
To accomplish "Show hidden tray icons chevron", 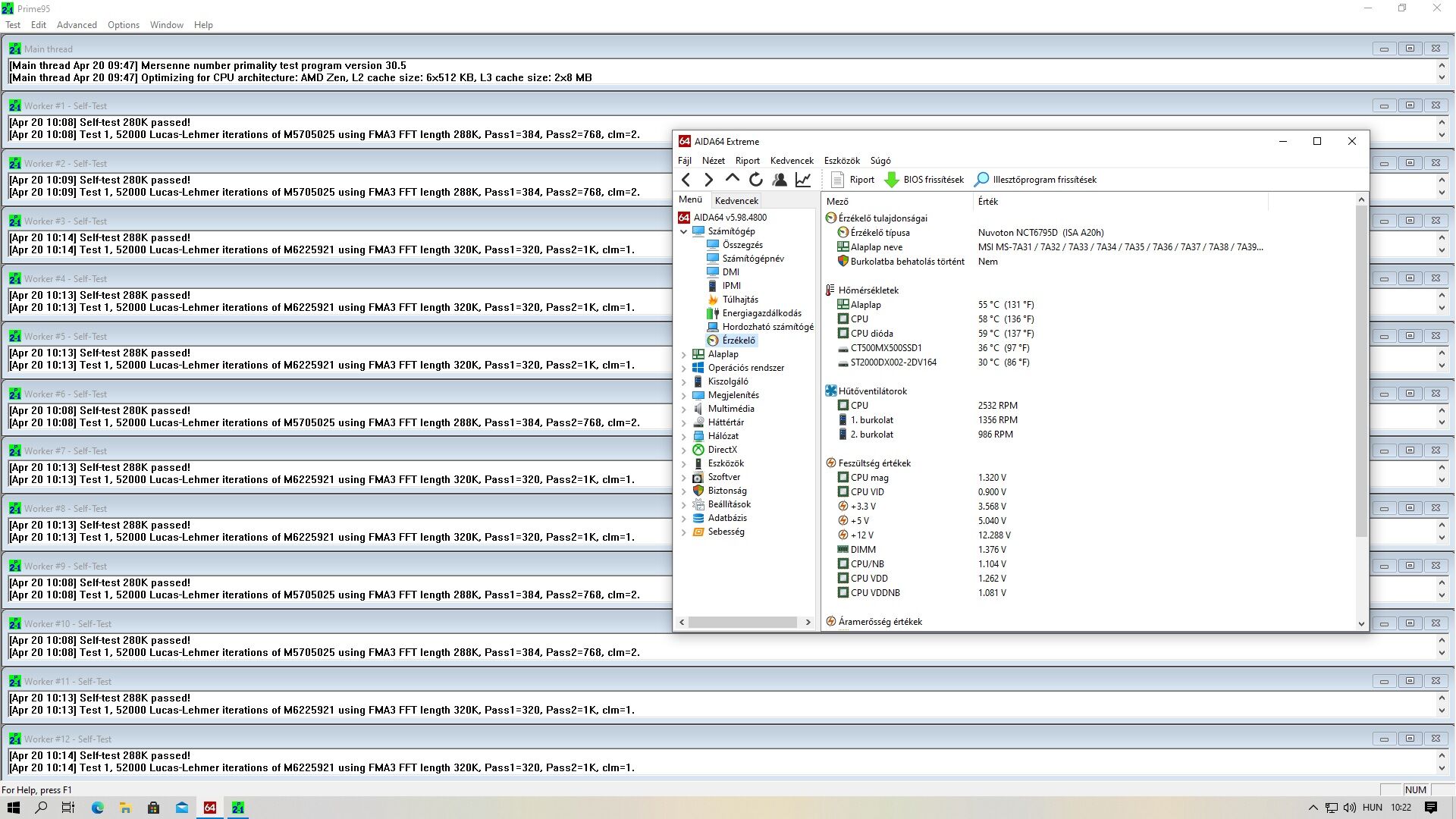I will click(x=1313, y=808).
